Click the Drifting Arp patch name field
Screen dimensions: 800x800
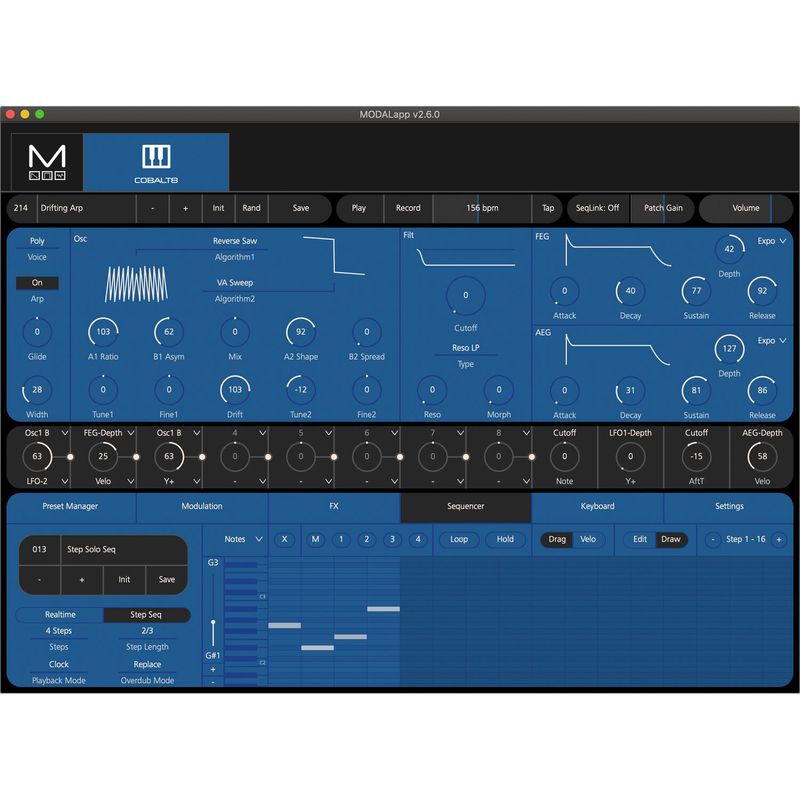click(x=87, y=208)
